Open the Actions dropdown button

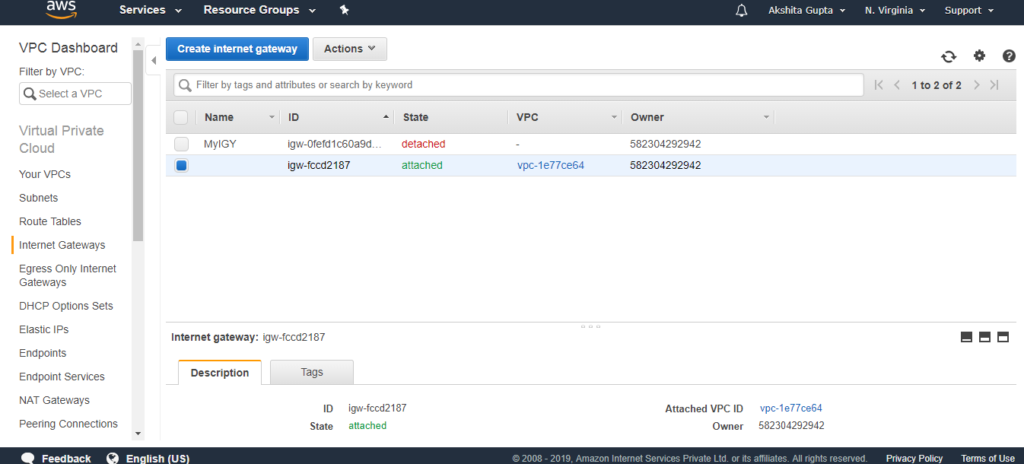[350, 49]
